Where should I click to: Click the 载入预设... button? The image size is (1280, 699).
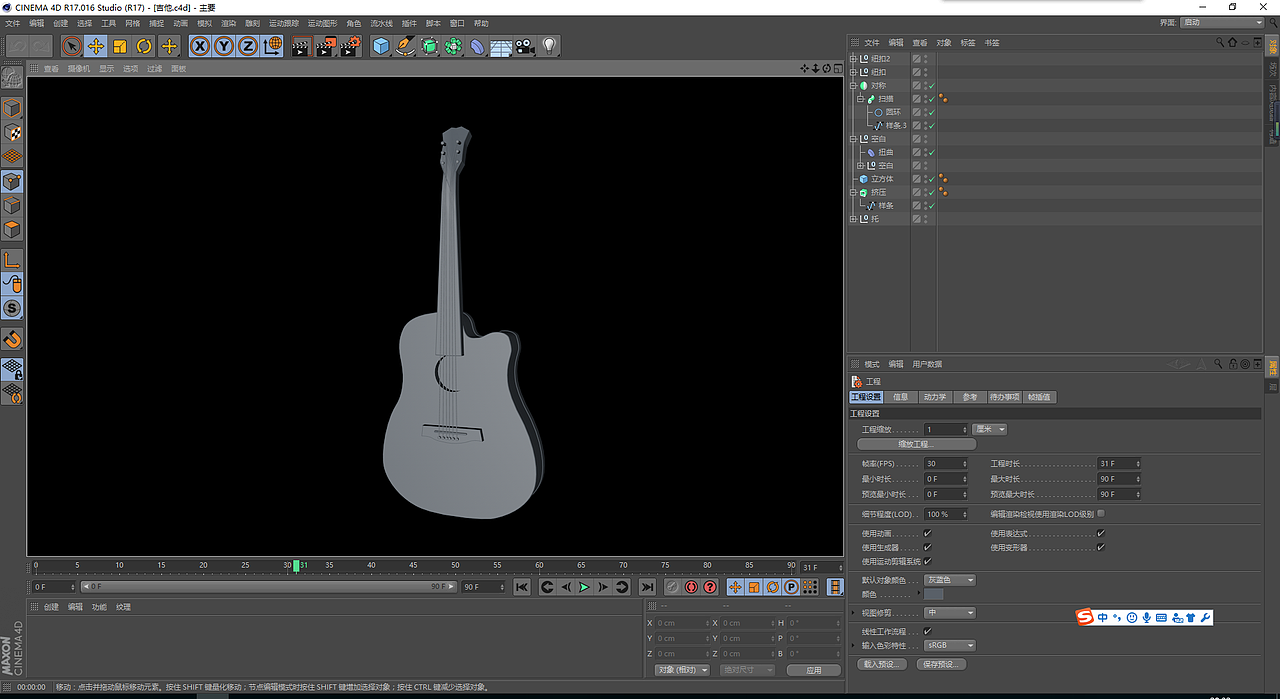[x=883, y=664]
